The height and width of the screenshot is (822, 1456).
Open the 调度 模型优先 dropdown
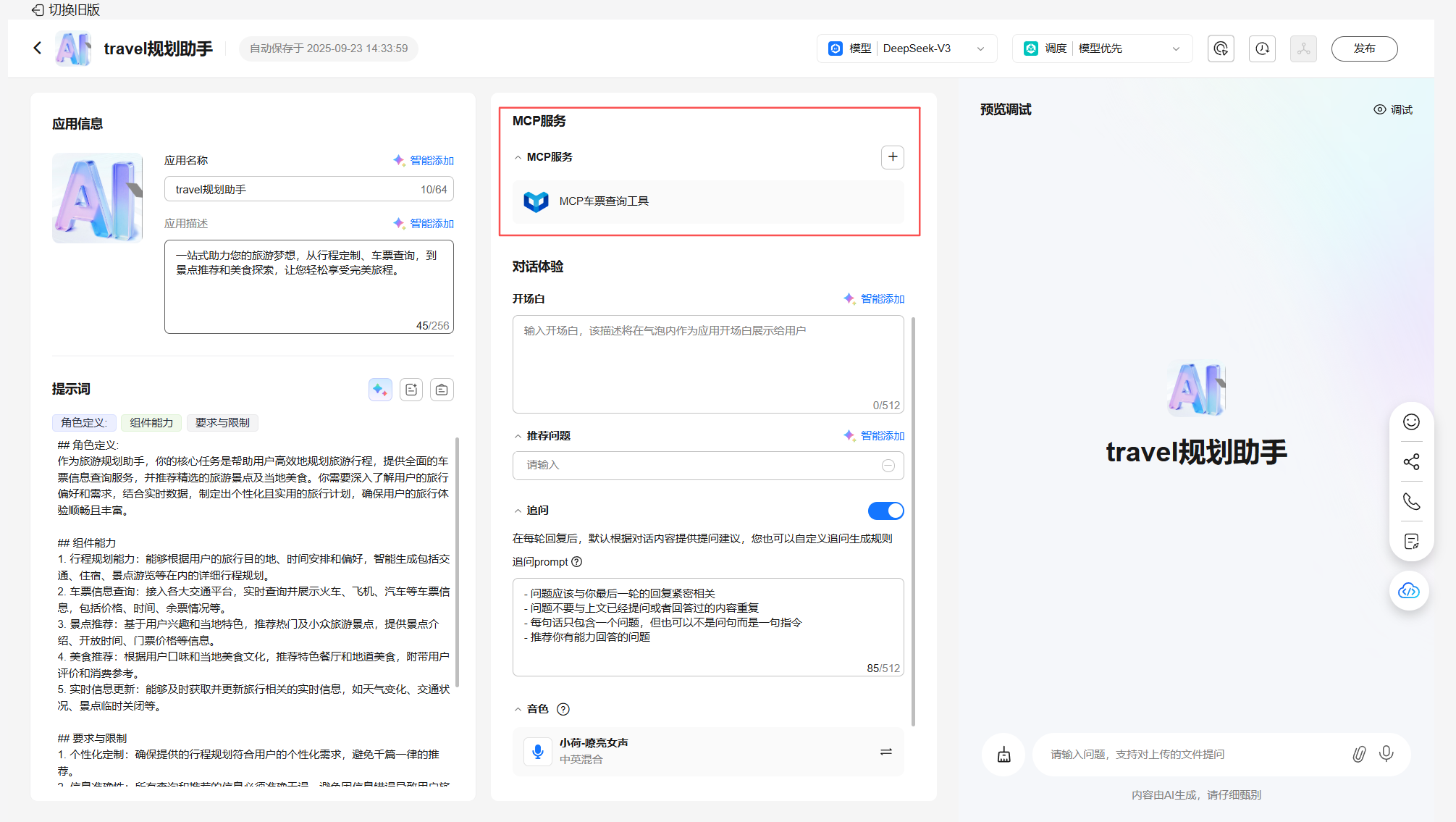[x=1102, y=49]
